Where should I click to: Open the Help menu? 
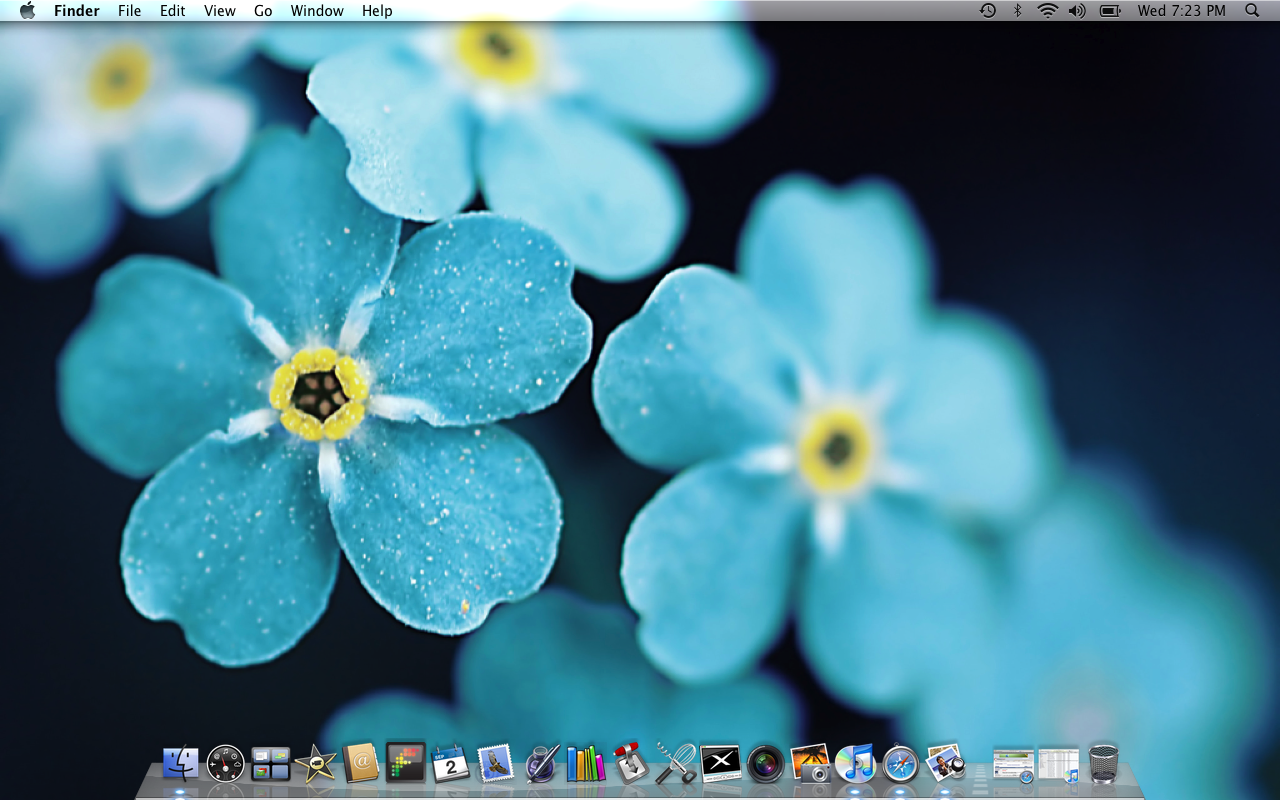click(377, 11)
